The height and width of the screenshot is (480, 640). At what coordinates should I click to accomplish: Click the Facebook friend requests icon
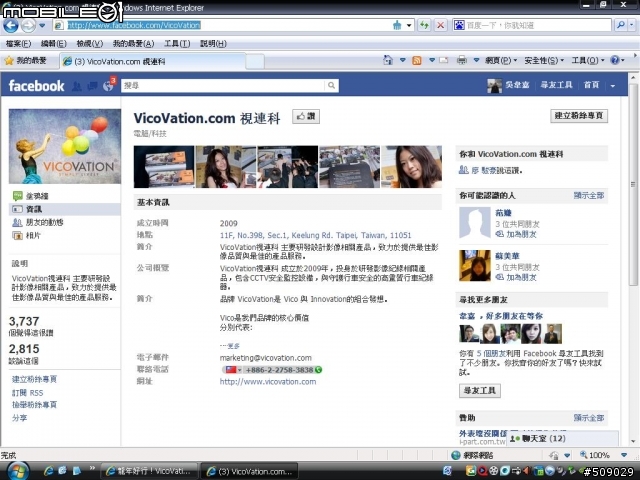(76, 86)
